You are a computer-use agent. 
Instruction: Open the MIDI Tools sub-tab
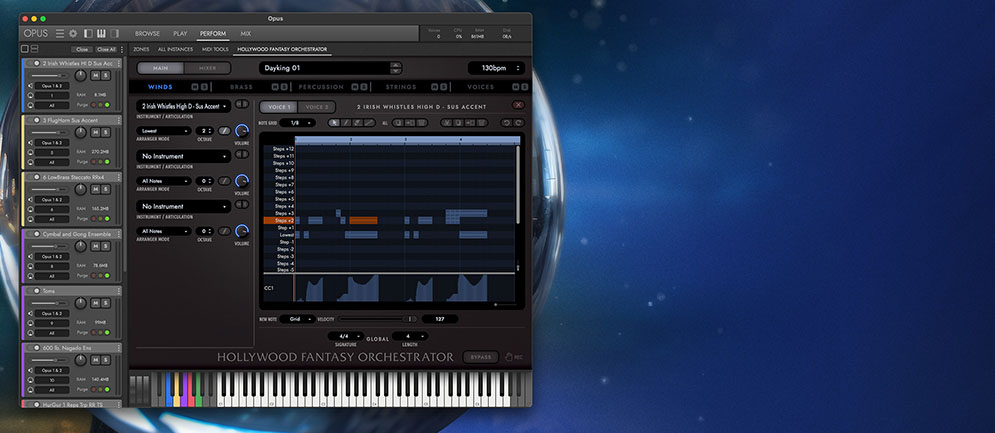coord(215,49)
